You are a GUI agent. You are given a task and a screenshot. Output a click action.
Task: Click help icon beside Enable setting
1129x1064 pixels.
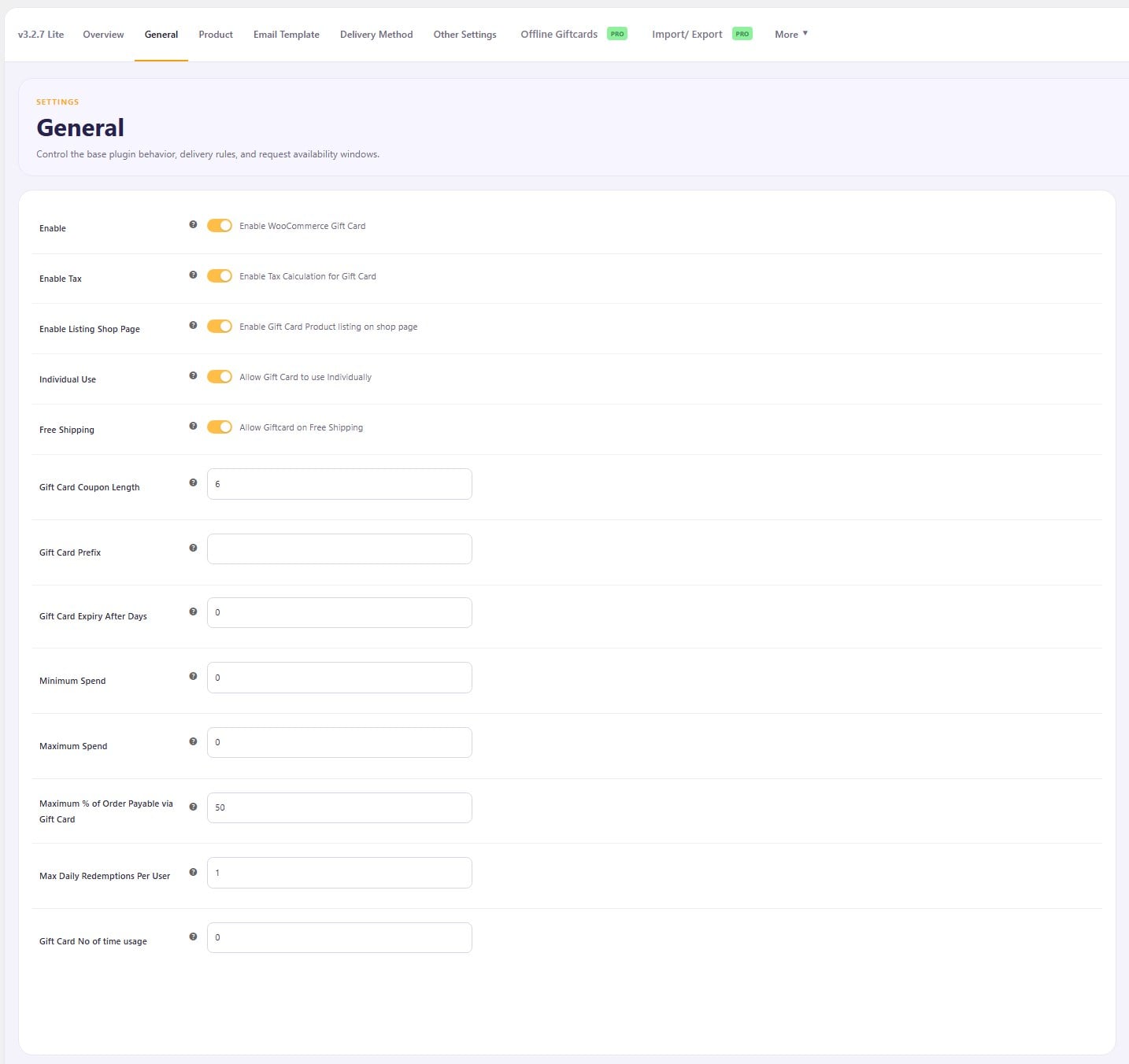(193, 225)
